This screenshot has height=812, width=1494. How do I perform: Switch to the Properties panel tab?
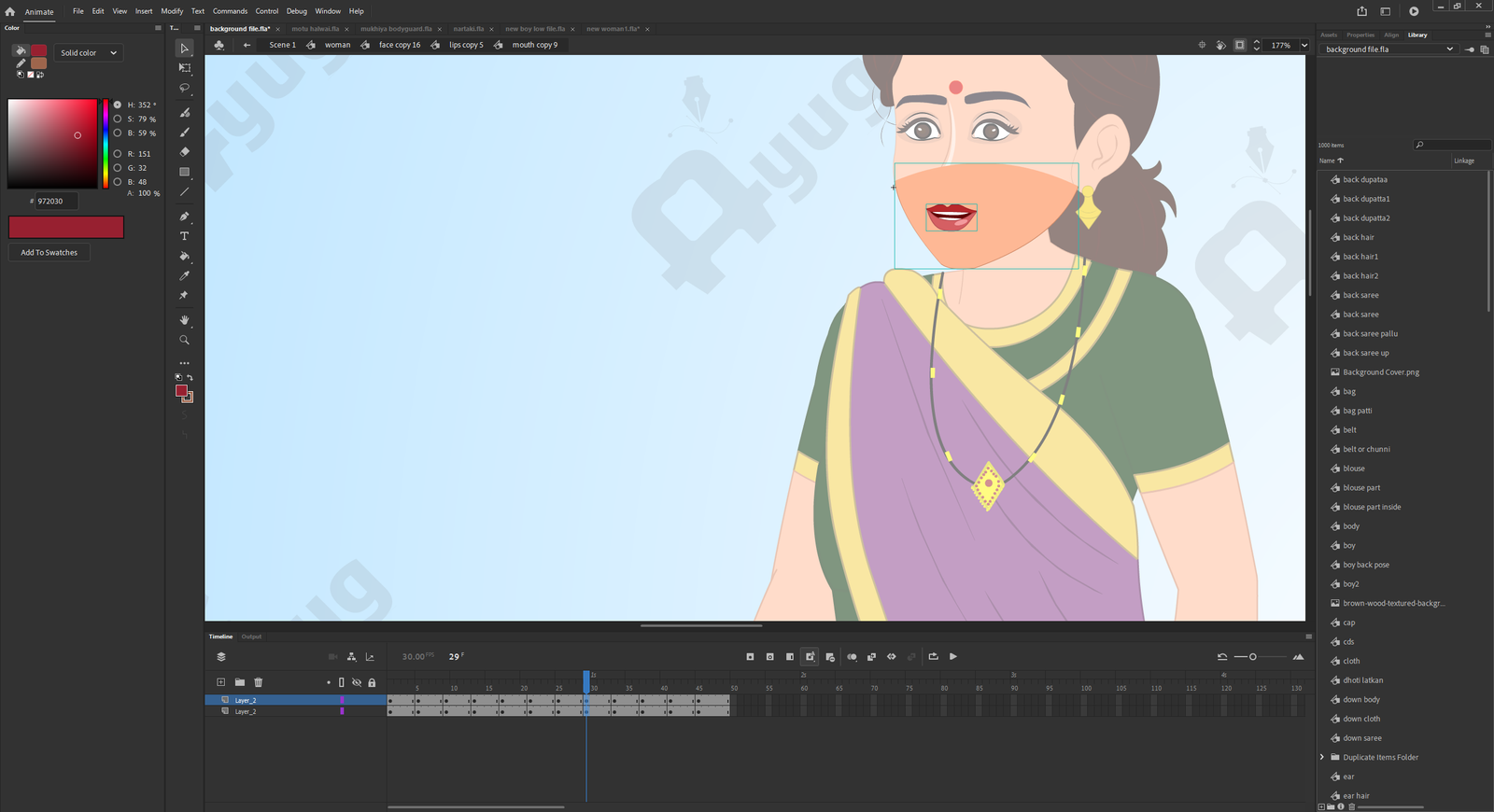click(1360, 35)
